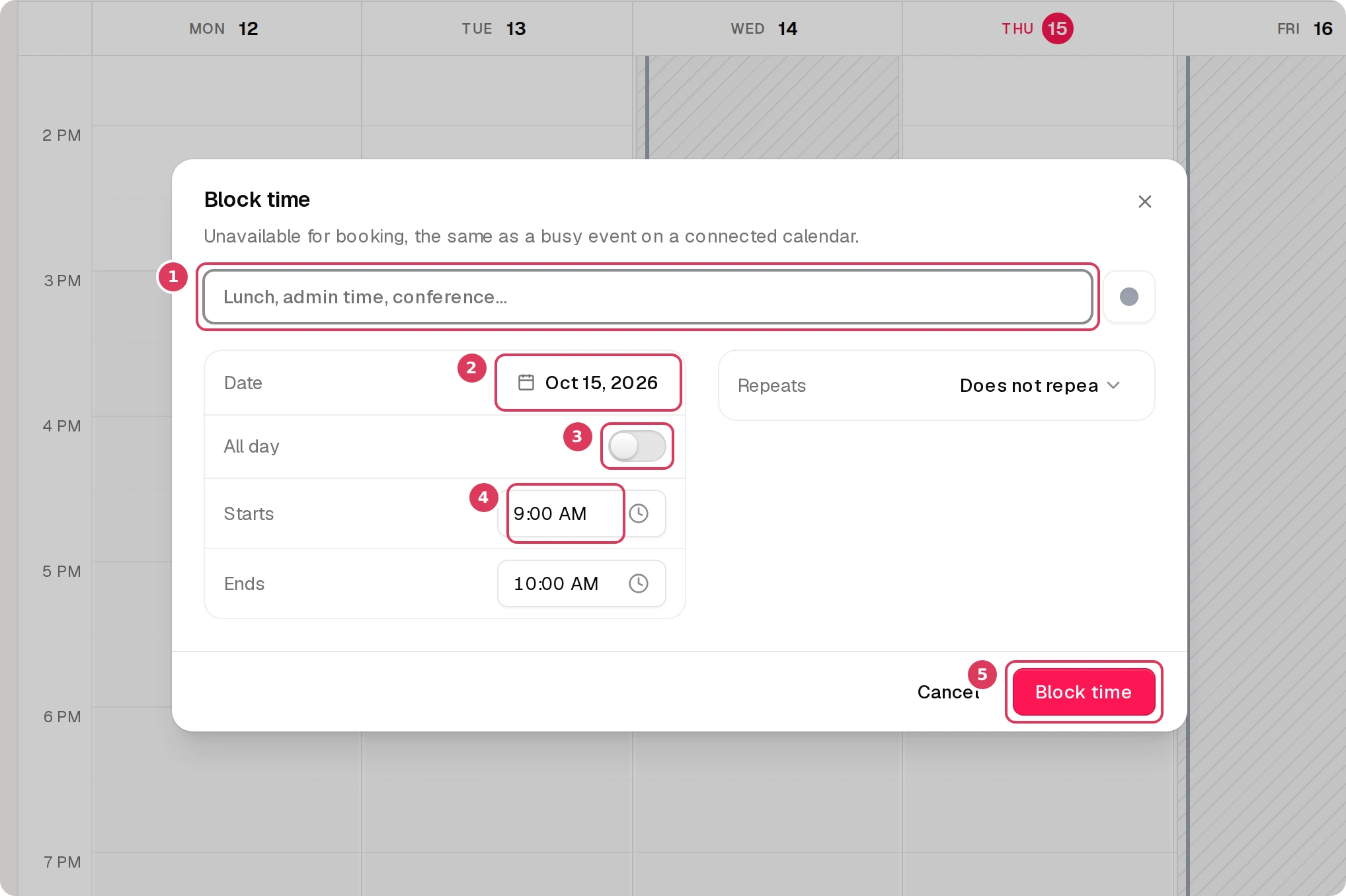The height and width of the screenshot is (896, 1346).
Task: Open the clock picker for Ends time
Action: click(639, 583)
